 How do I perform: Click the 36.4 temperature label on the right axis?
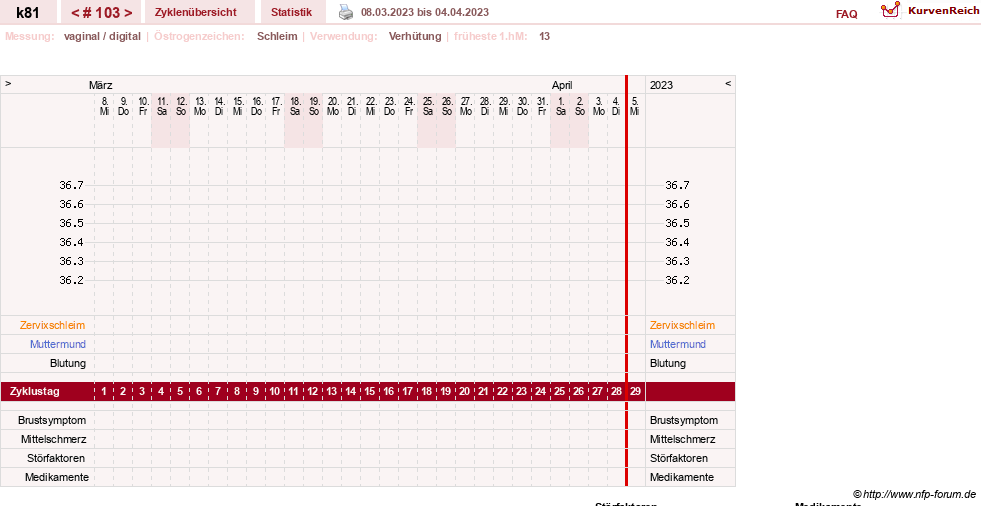[x=677, y=242]
